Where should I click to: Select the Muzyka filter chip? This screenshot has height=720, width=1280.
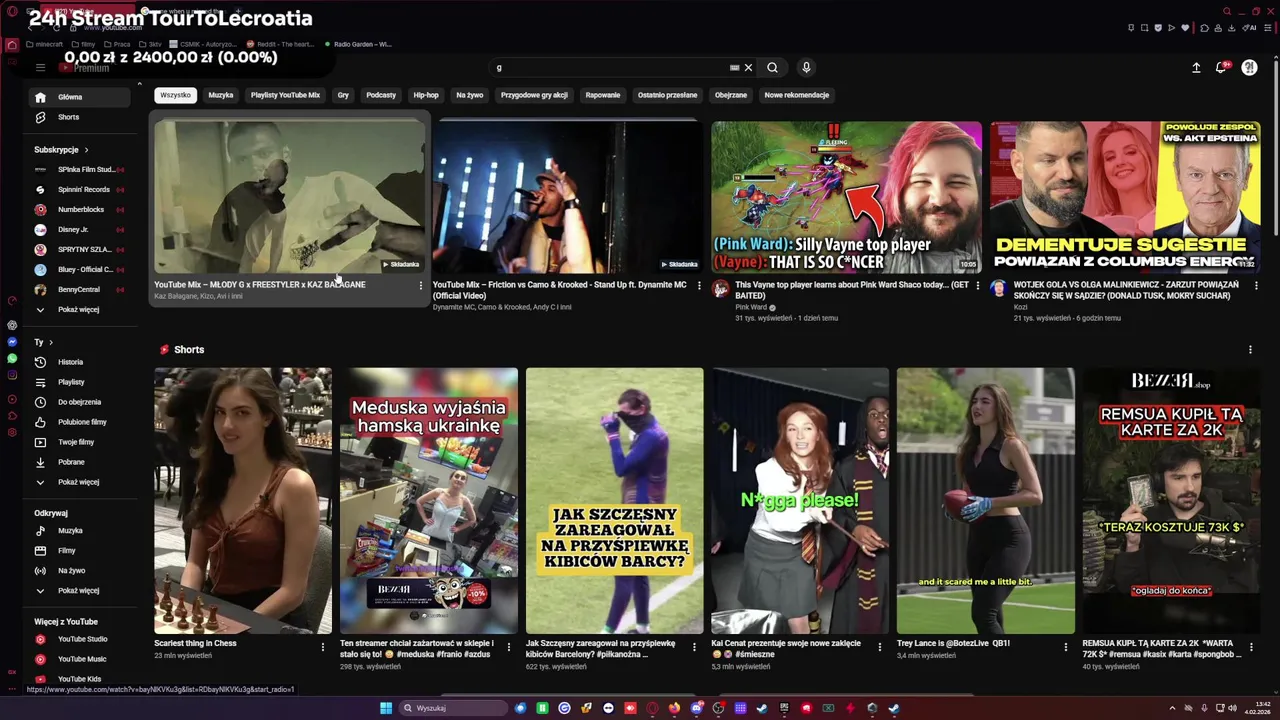coord(221,95)
